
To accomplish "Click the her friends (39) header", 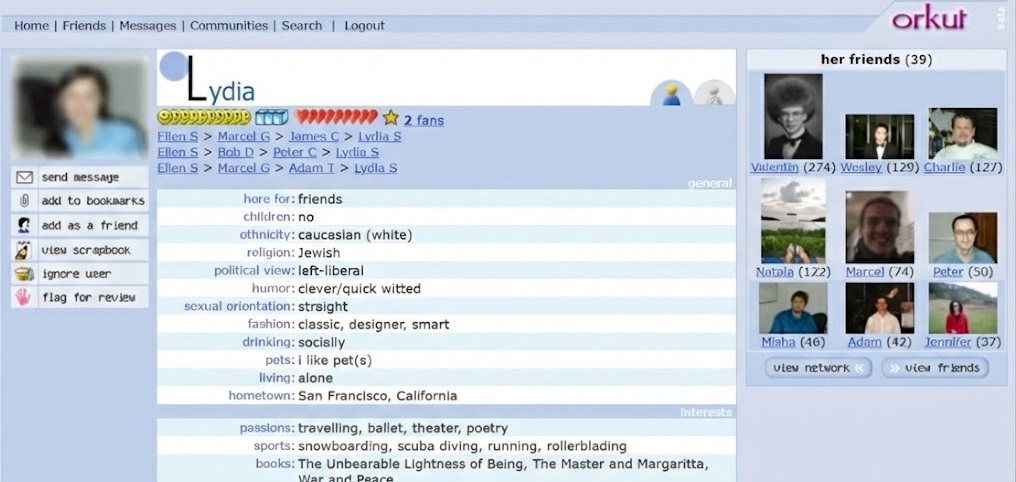I will pos(876,60).
